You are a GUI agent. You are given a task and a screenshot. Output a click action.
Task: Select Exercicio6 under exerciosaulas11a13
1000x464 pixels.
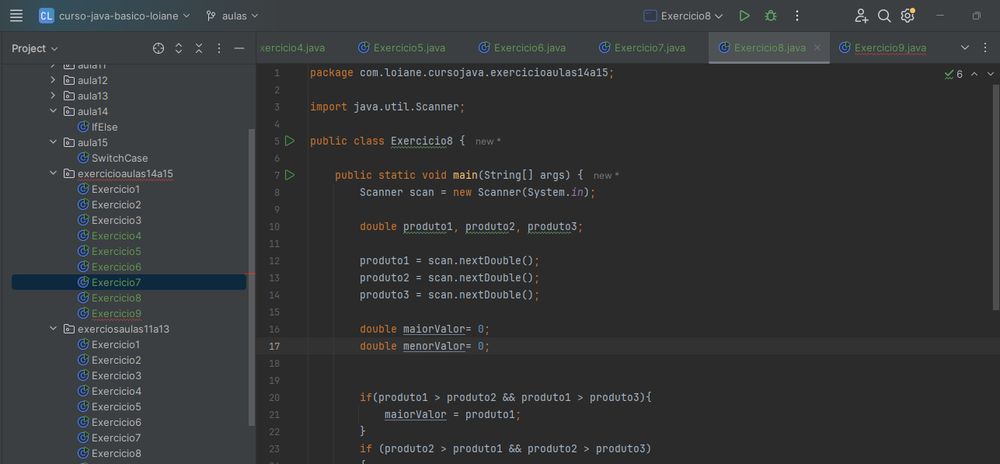pos(116,422)
